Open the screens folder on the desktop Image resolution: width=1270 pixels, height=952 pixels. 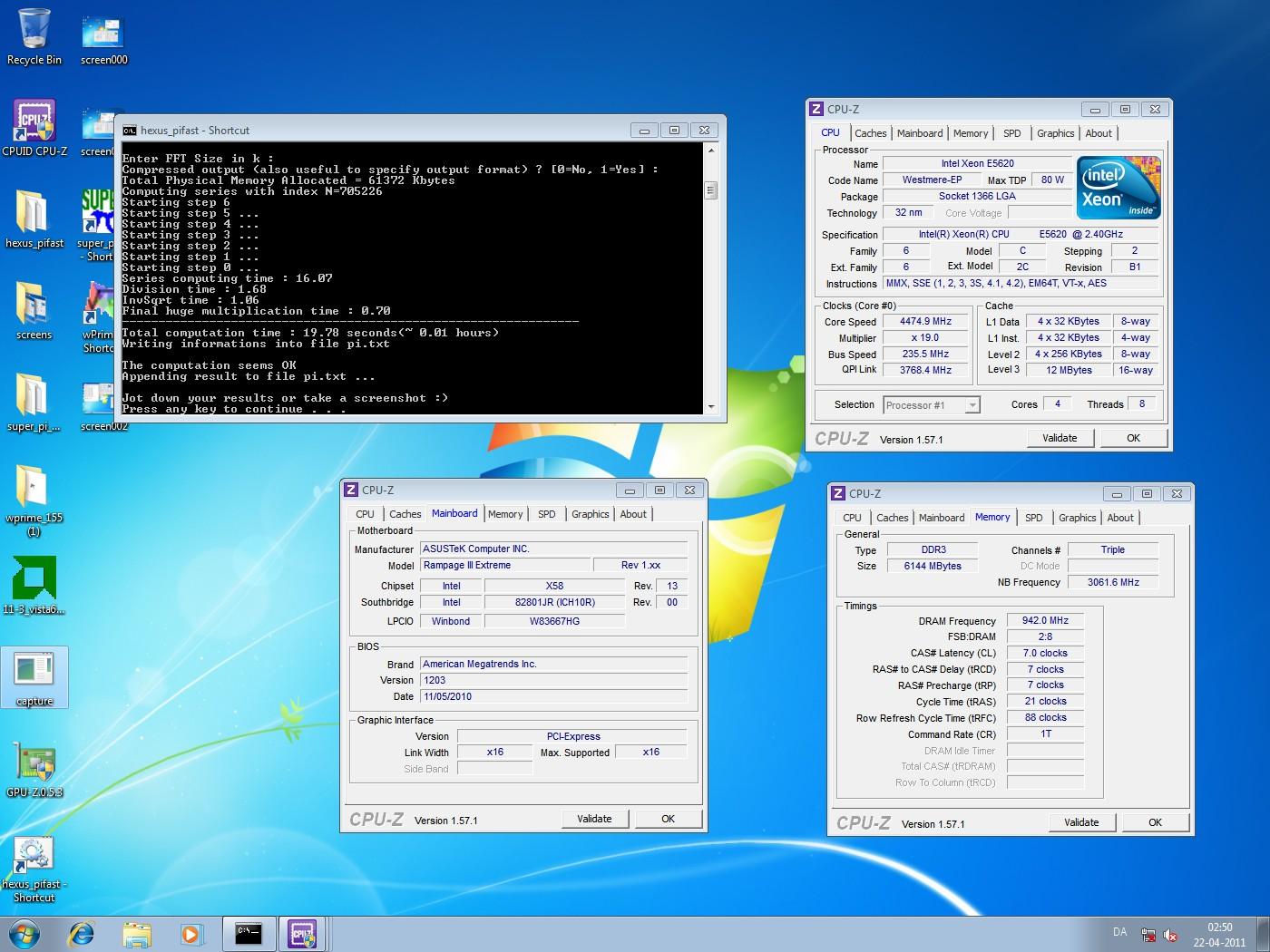(x=34, y=311)
